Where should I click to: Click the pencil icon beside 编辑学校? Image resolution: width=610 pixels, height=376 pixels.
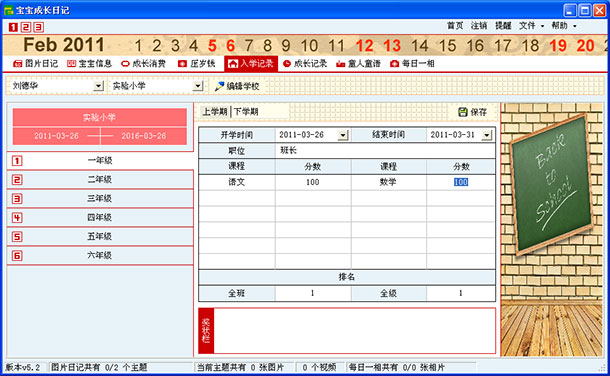pyautogui.click(x=219, y=86)
